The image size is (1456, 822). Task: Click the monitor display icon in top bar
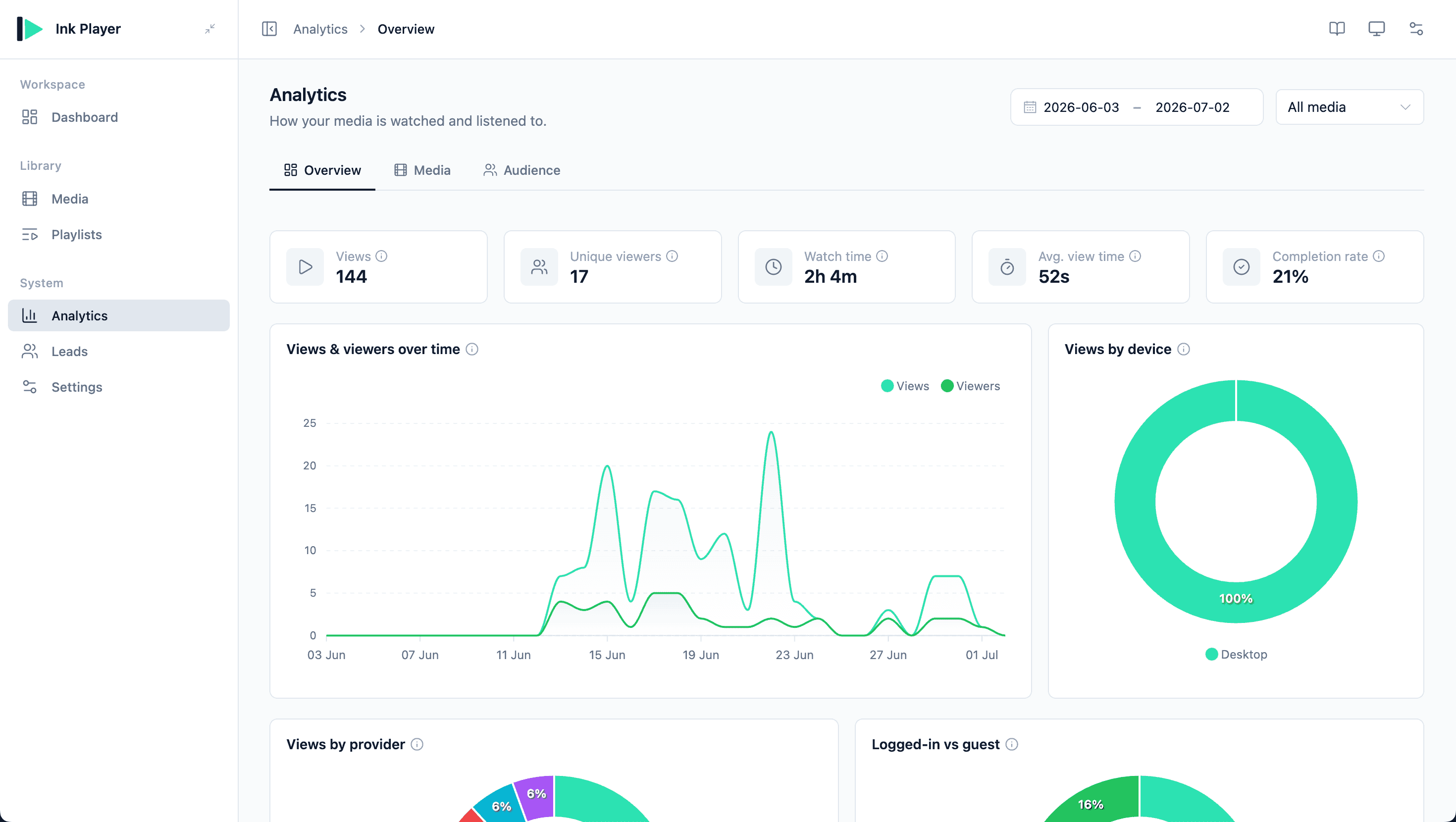coord(1376,29)
